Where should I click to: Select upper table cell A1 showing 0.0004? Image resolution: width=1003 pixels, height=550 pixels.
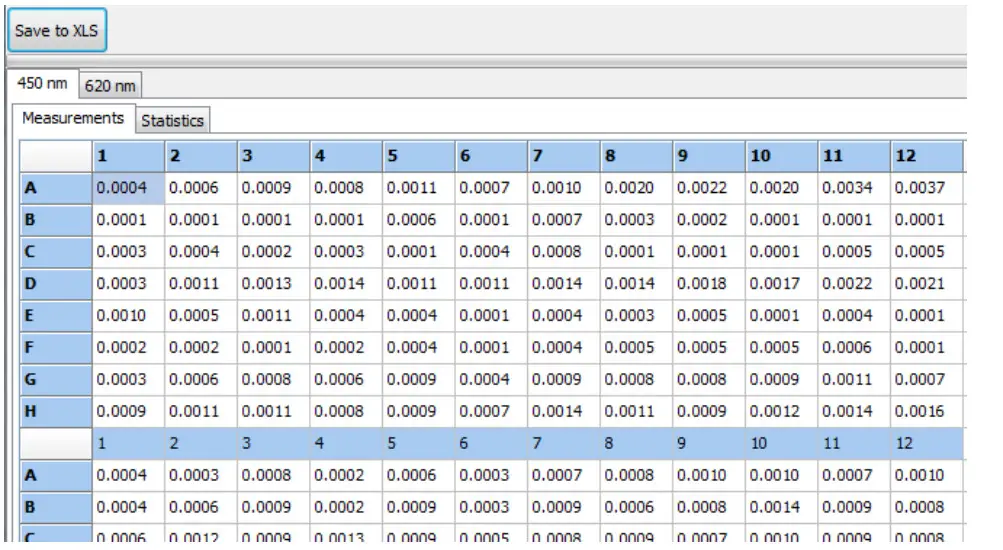[129, 188]
